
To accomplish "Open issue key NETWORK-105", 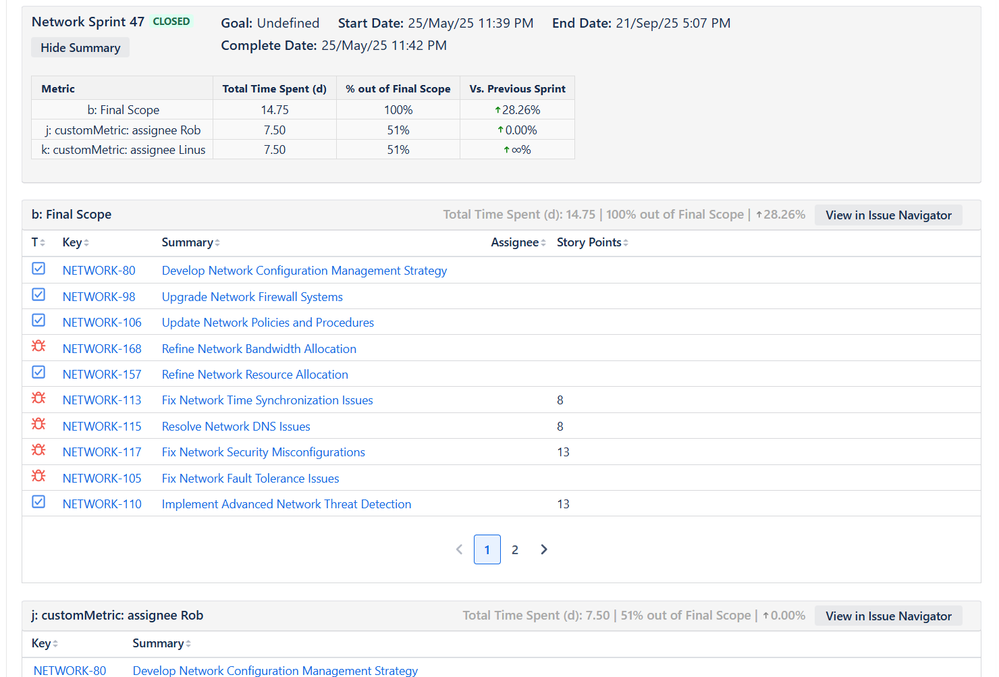I will point(102,478).
